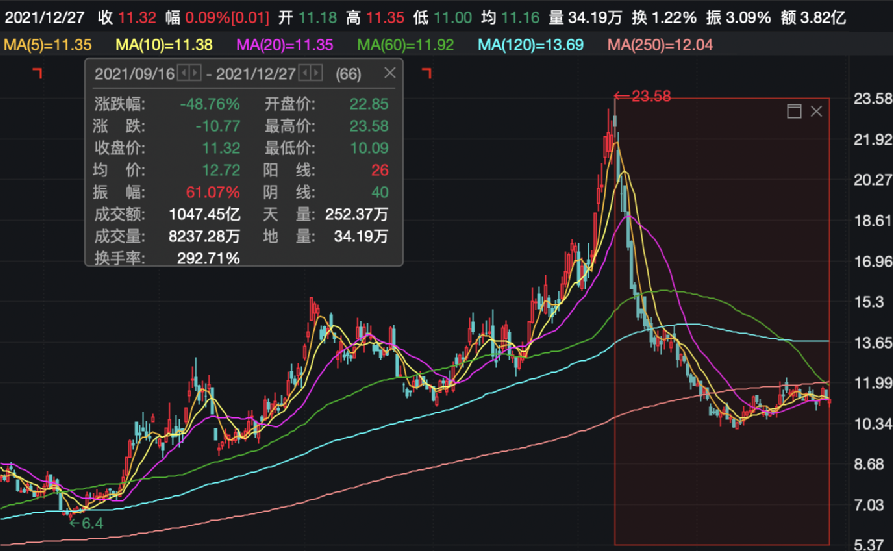Click the red corner marker right of the popup

[428, 73]
